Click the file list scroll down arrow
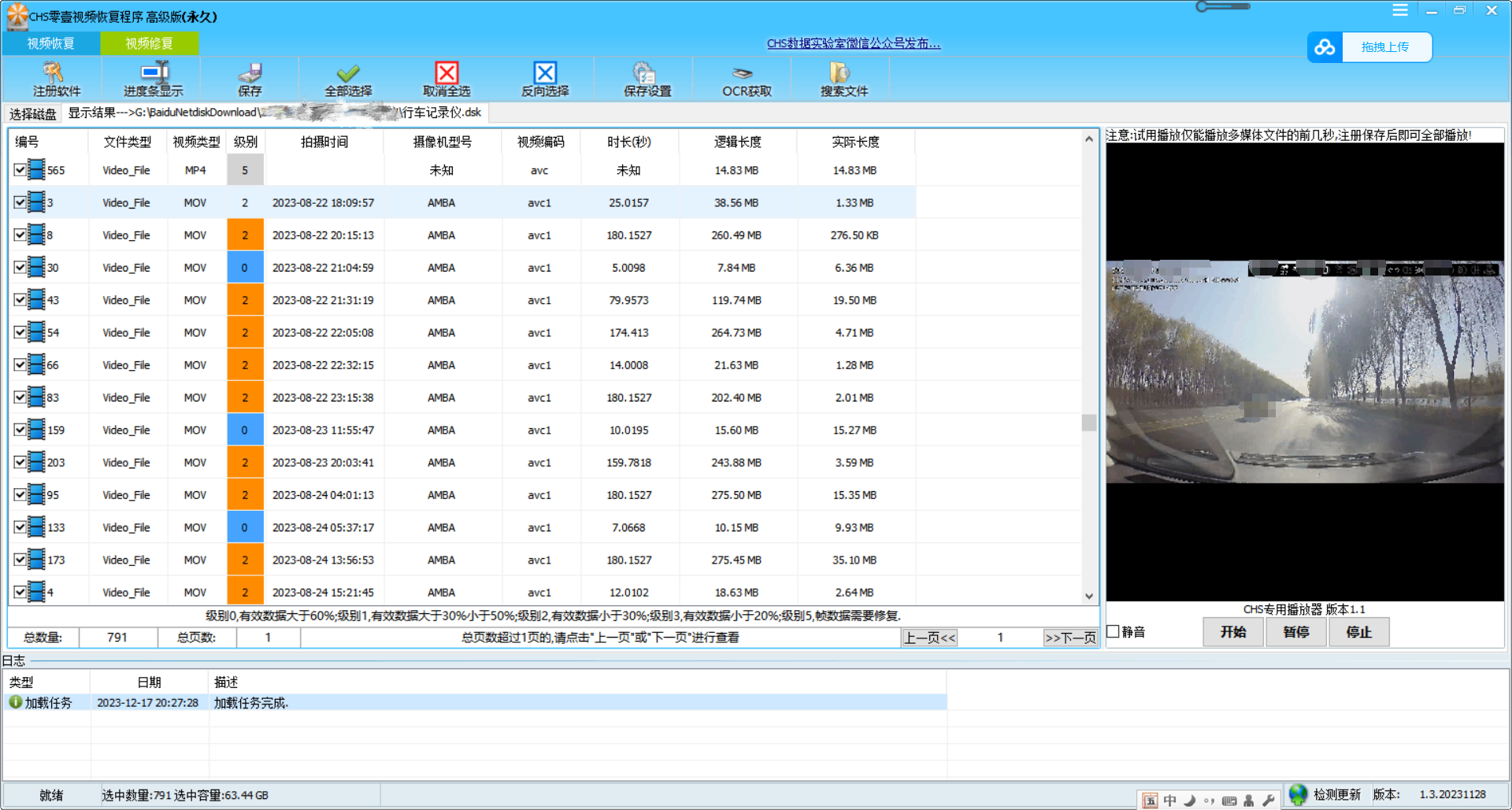Viewport: 1512px width, 810px height. (1089, 596)
